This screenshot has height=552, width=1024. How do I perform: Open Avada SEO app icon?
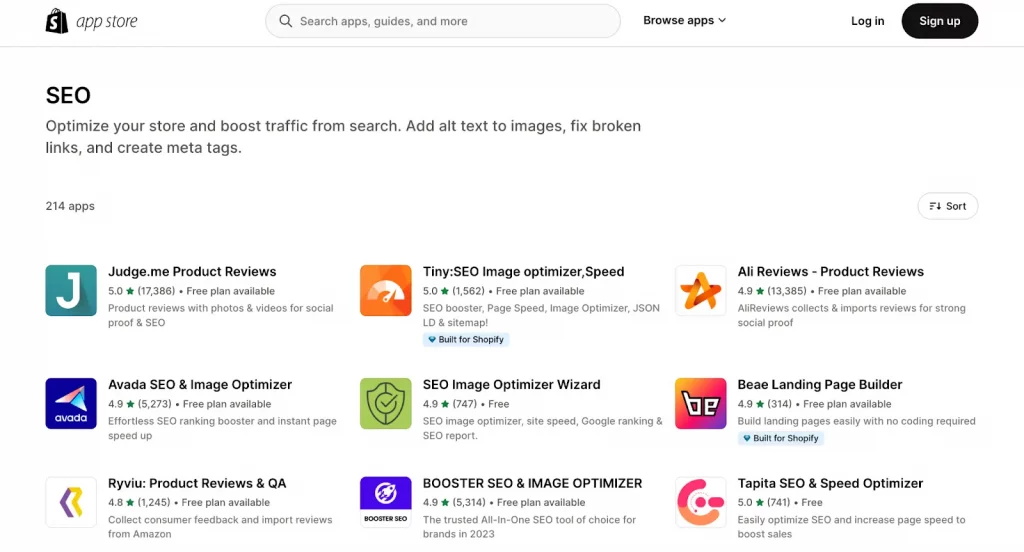point(71,404)
